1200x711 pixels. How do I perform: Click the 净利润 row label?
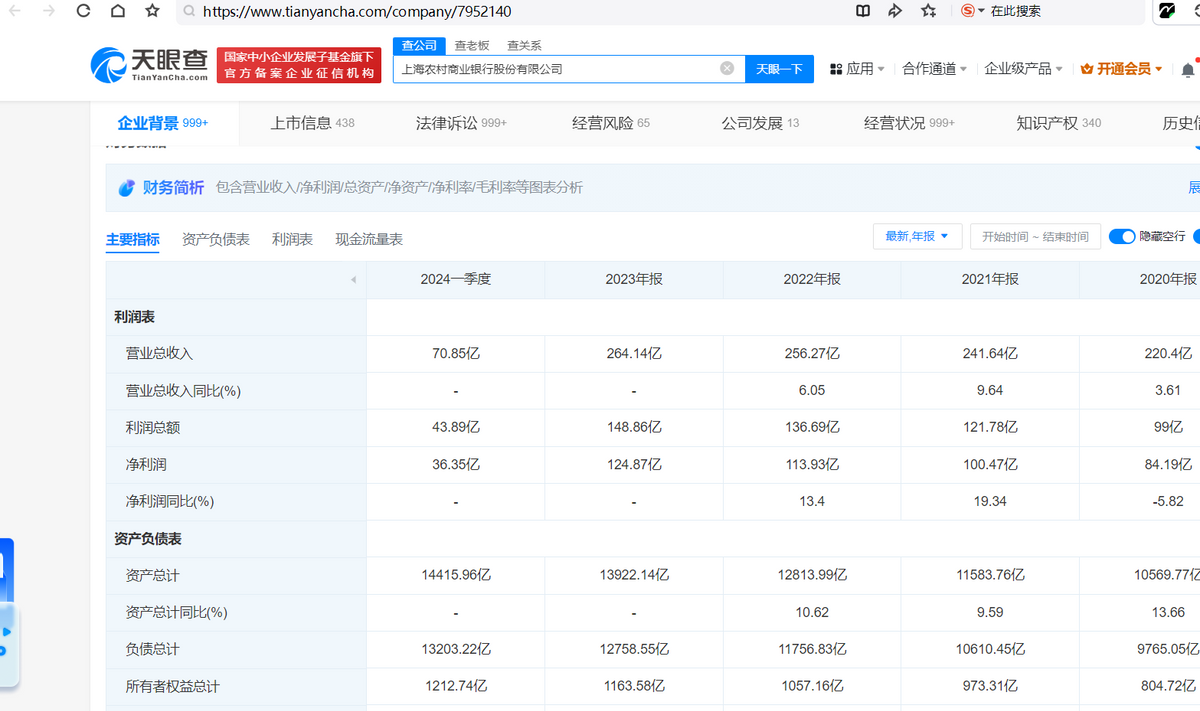(x=145, y=465)
